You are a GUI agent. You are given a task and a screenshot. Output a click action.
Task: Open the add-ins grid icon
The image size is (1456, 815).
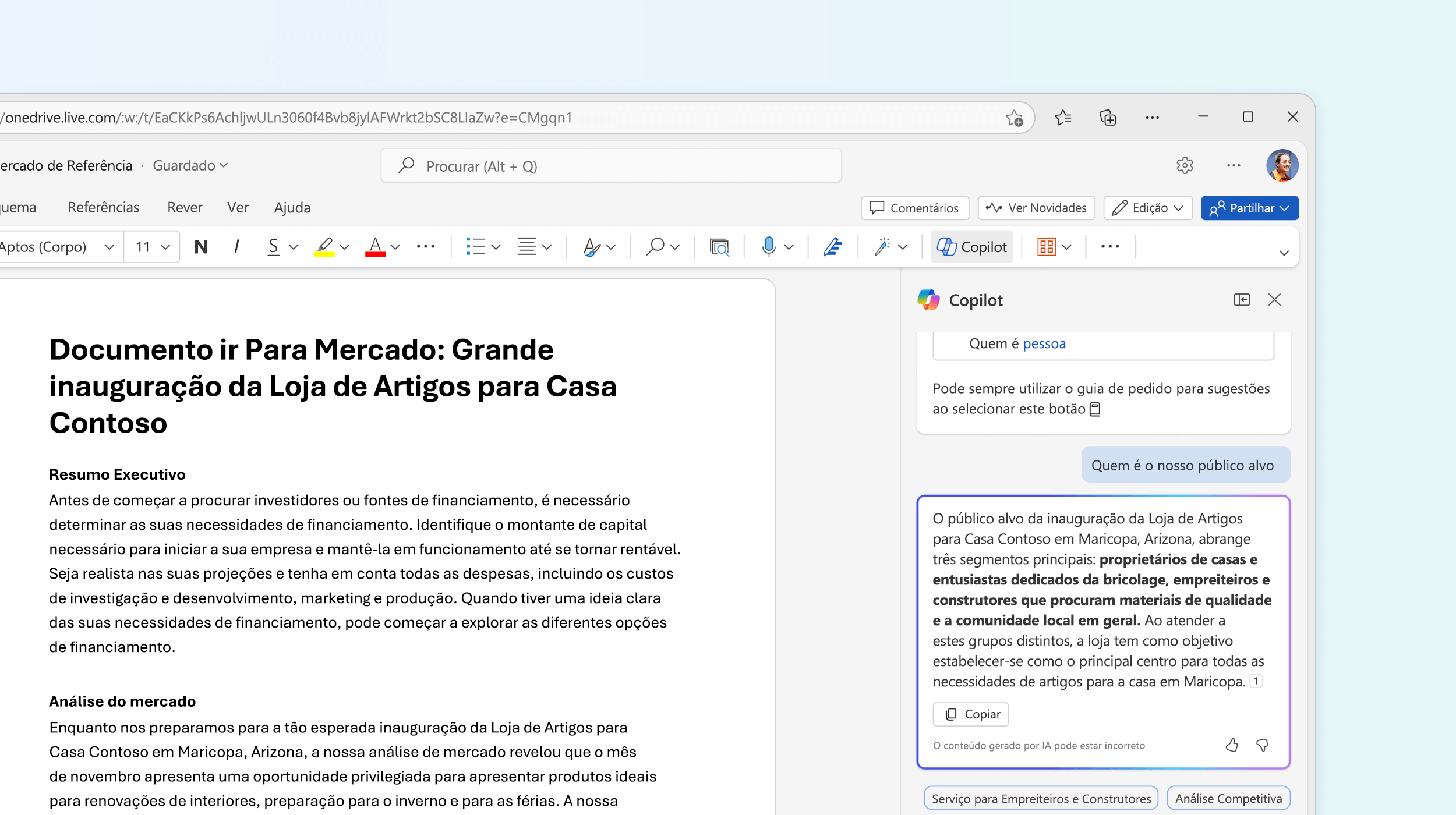pos(1047,247)
